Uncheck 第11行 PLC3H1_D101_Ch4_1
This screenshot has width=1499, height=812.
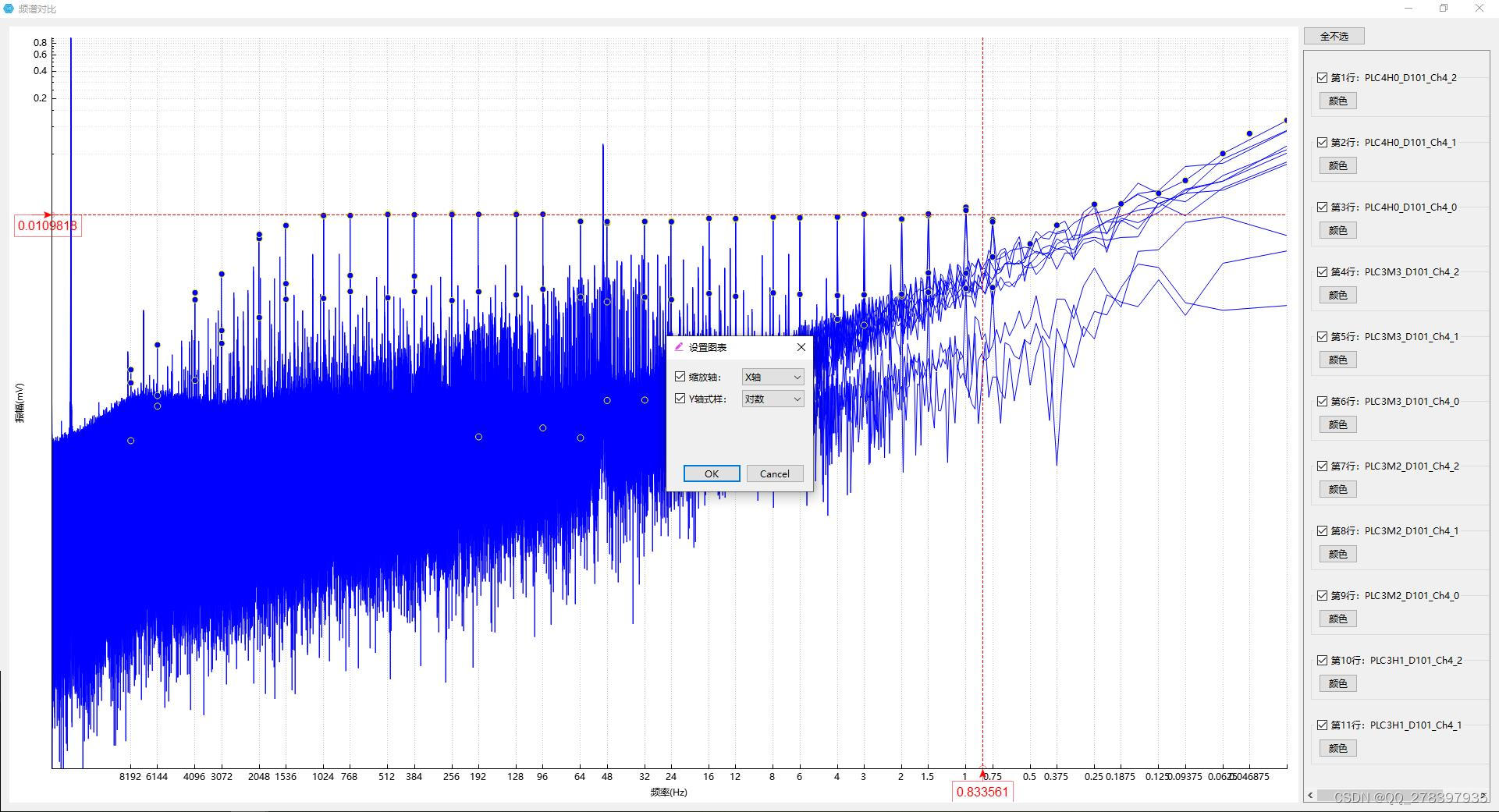tap(1323, 725)
